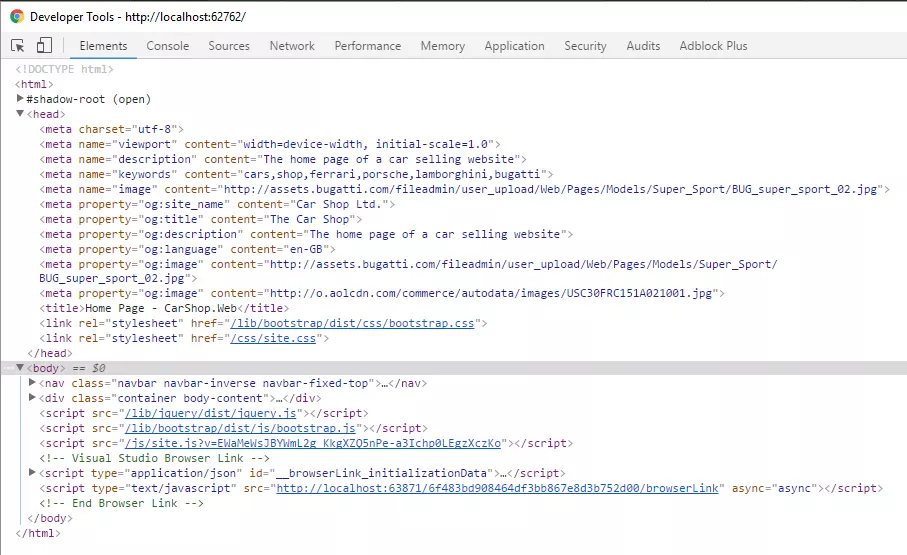Expand the application/json script node
Image resolution: width=907 pixels, height=555 pixels.
(33, 473)
